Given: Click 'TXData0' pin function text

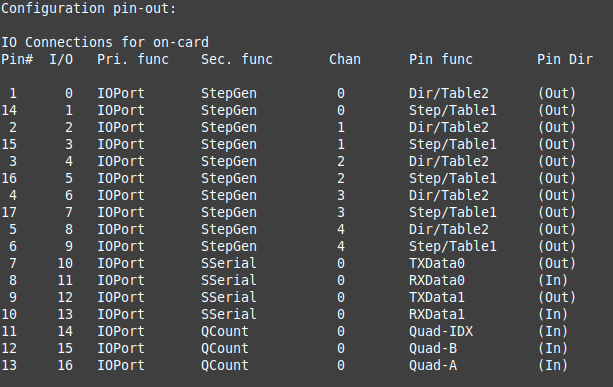Looking at the screenshot, I should coord(437,263).
